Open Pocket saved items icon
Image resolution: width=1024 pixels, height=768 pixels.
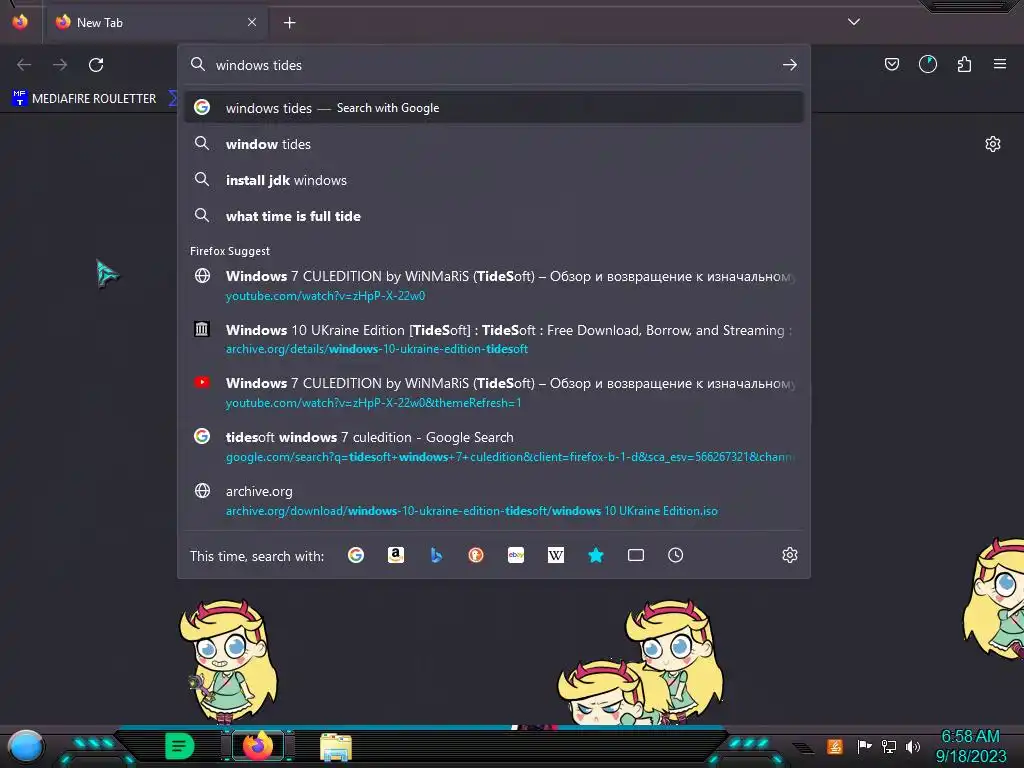click(891, 64)
